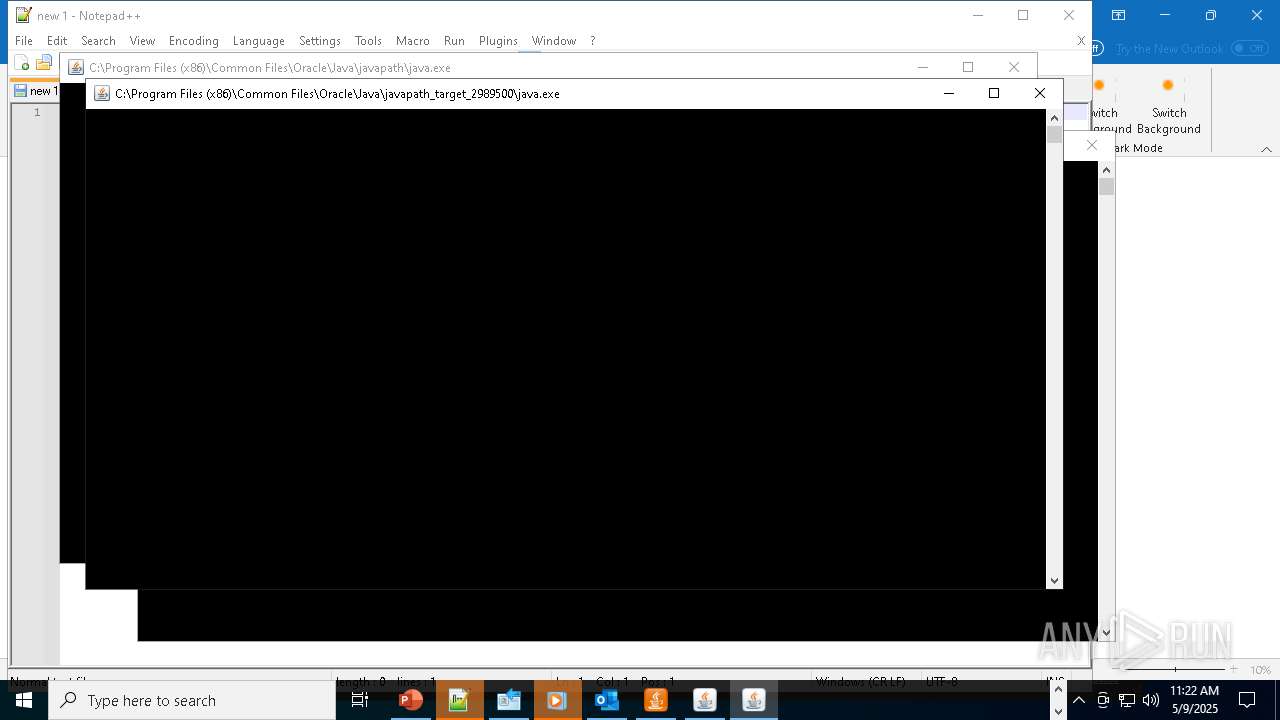Click New file icon in Notepad++ toolbar
1280x720 pixels.
point(22,64)
